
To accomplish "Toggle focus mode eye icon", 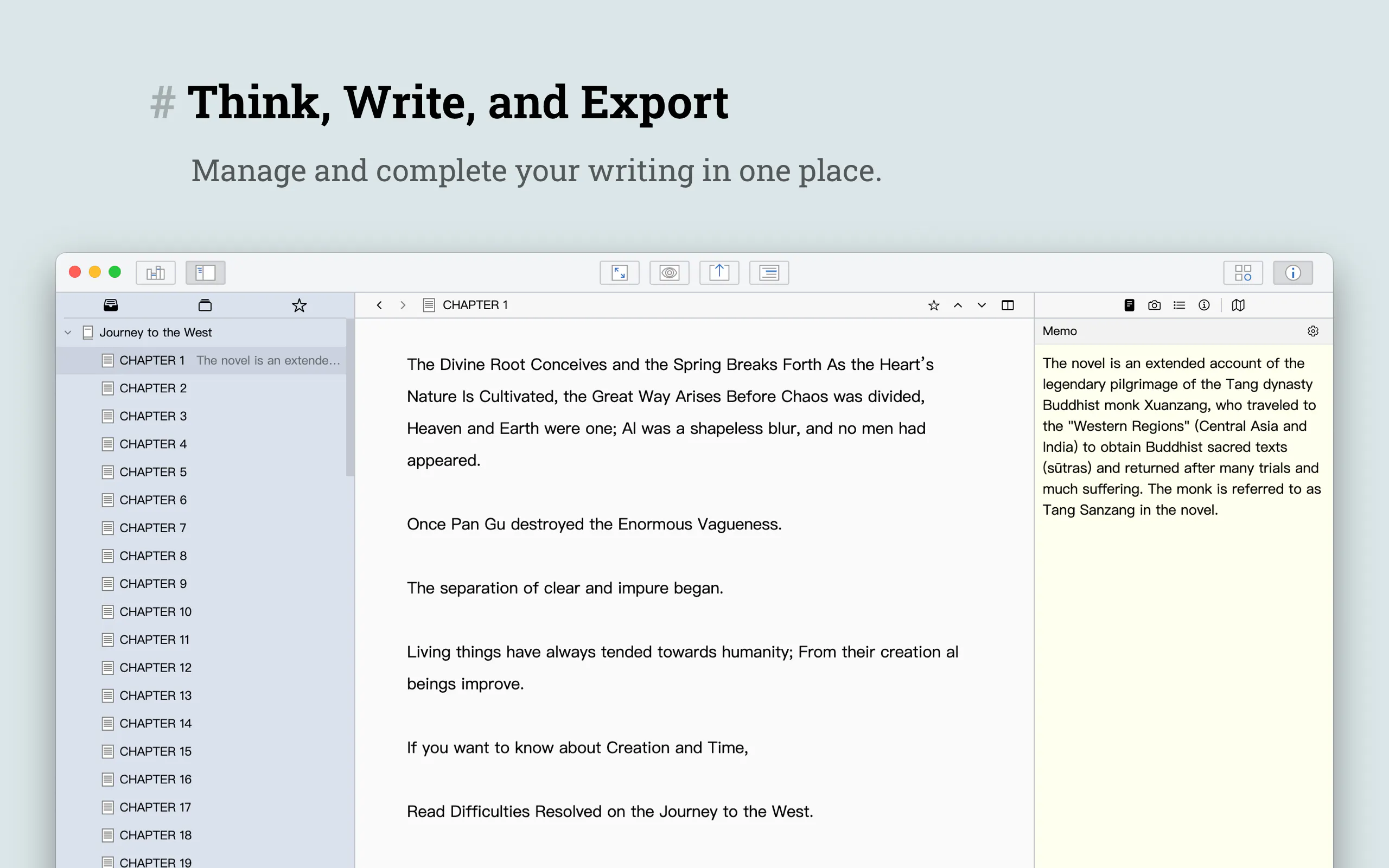I will 669,273.
